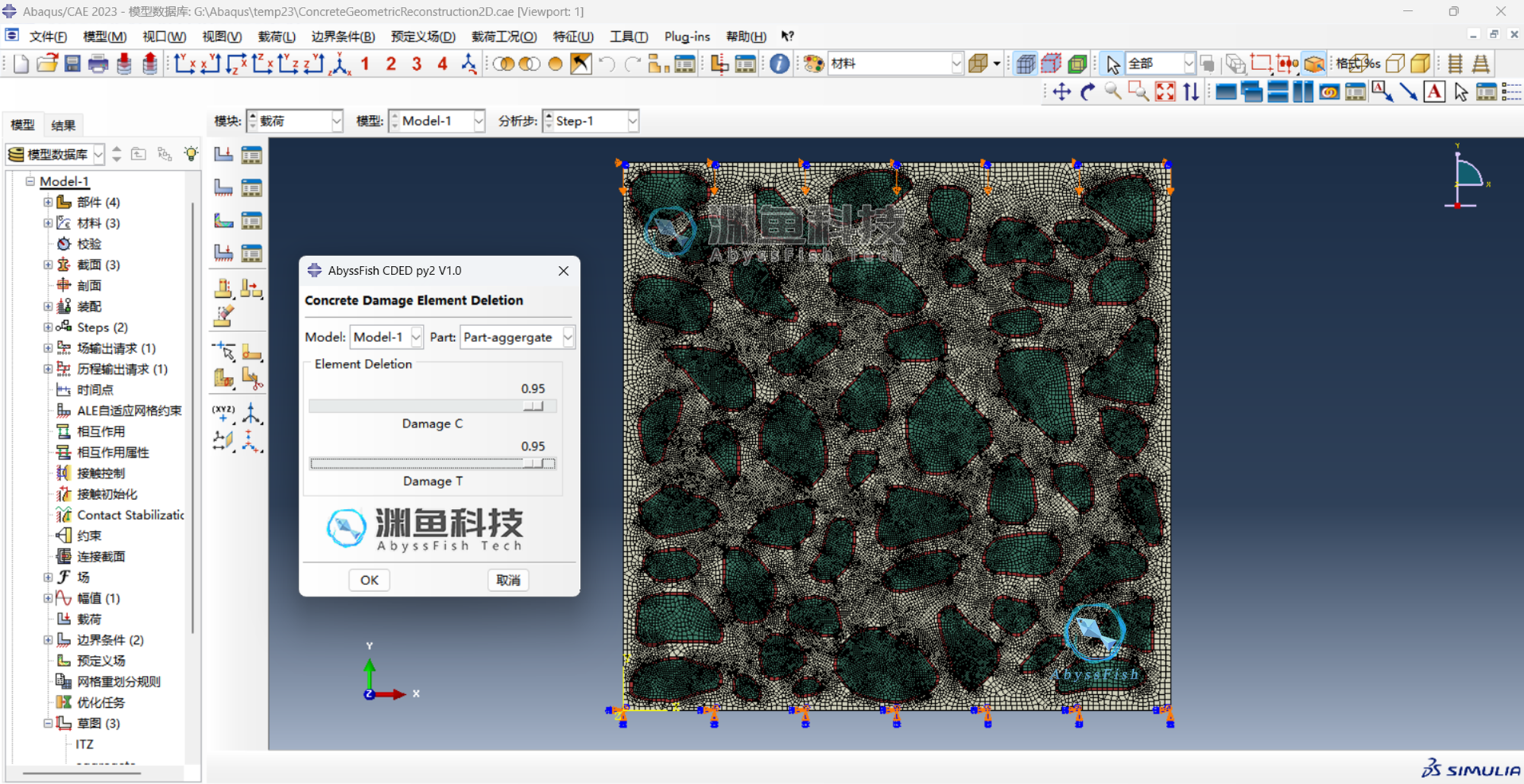Click the model tree lightbulb filter icon
Image resolution: width=1524 pixels, height=784 pixels.
point(190,154)
